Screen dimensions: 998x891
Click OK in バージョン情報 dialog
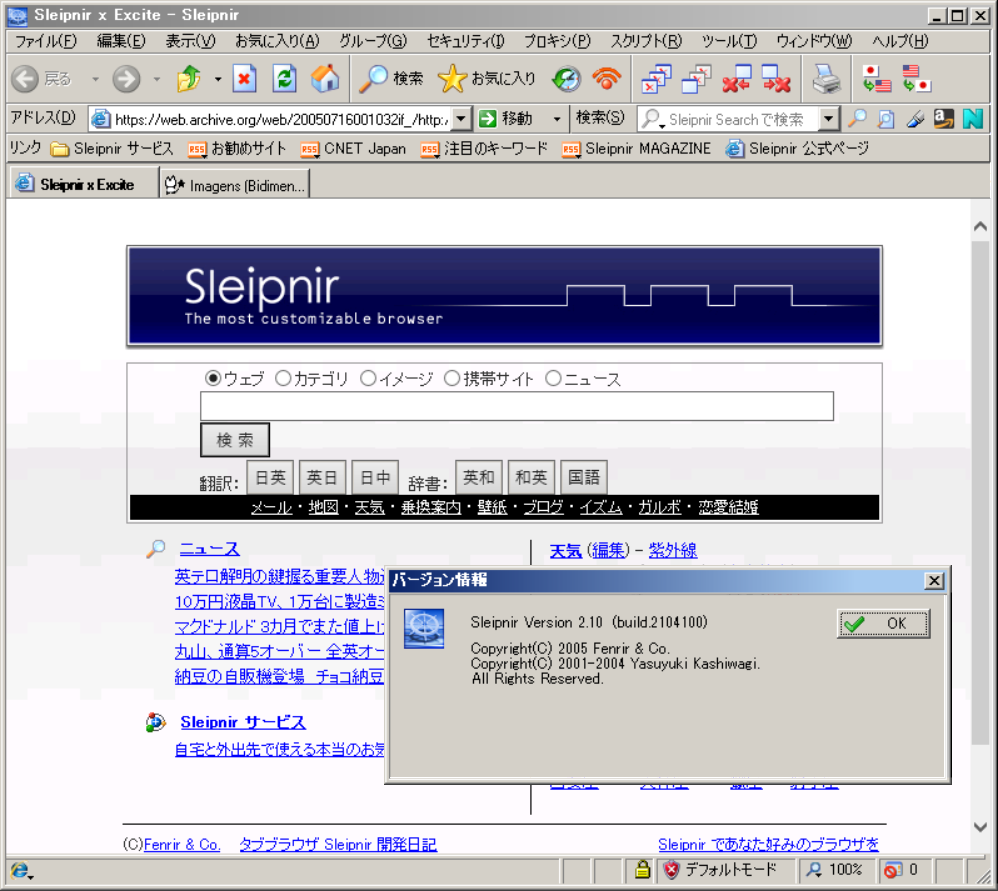(x=883, y=624)
